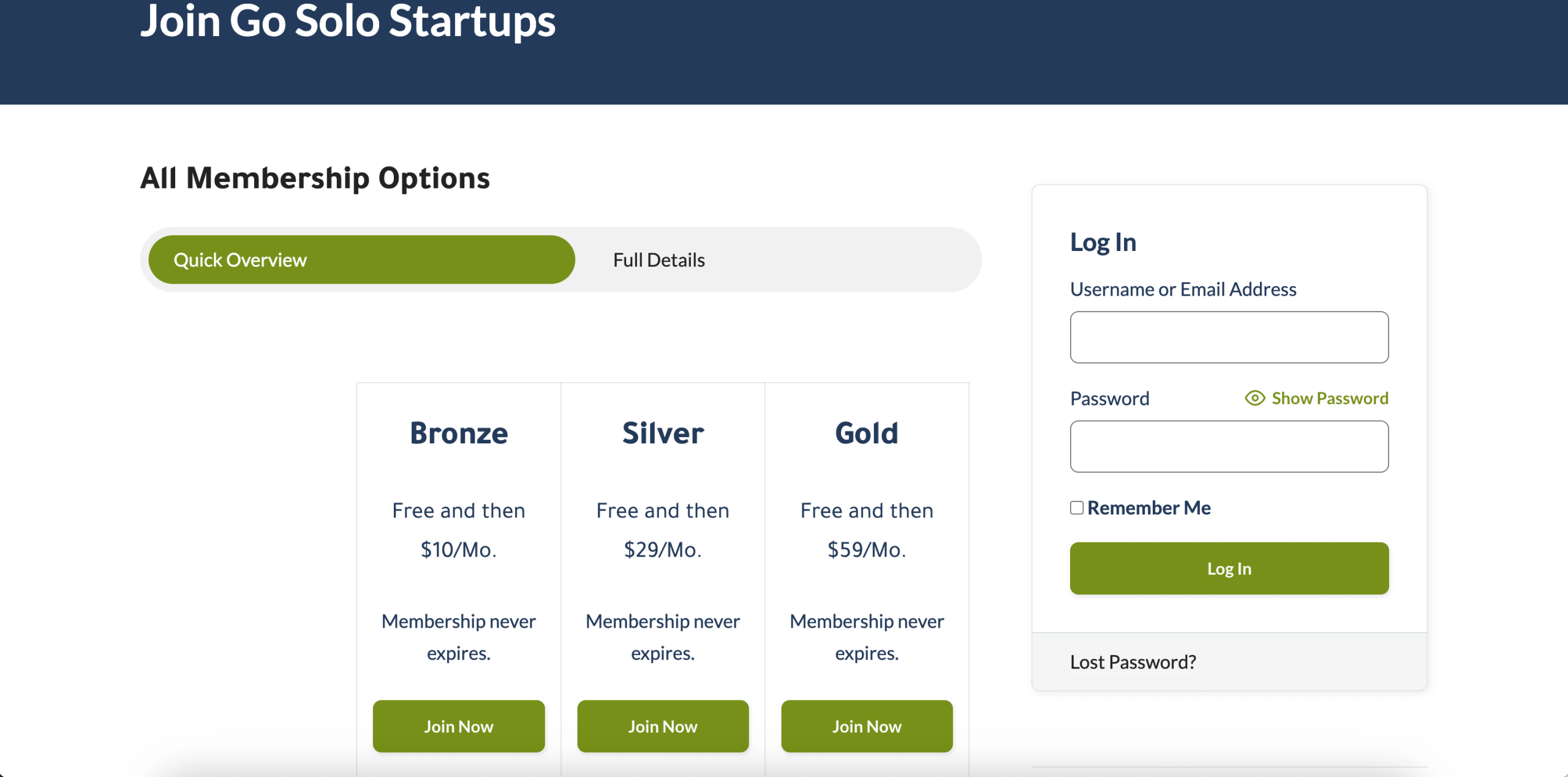Focus the Password input box

pyautogui.click(x=1229, y=446)
